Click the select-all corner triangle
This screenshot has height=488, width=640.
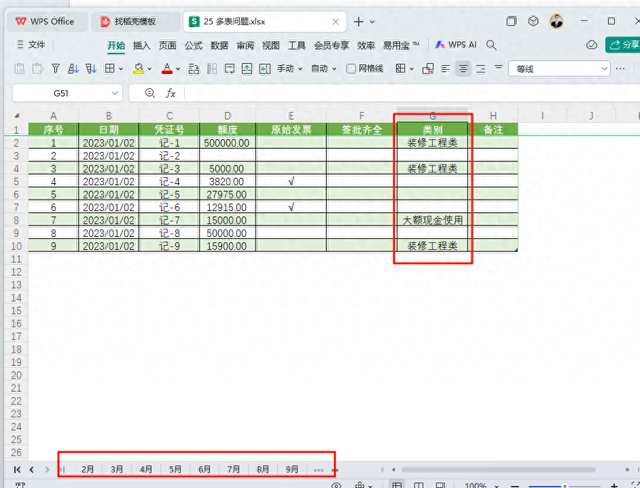(x=17, y=116)
